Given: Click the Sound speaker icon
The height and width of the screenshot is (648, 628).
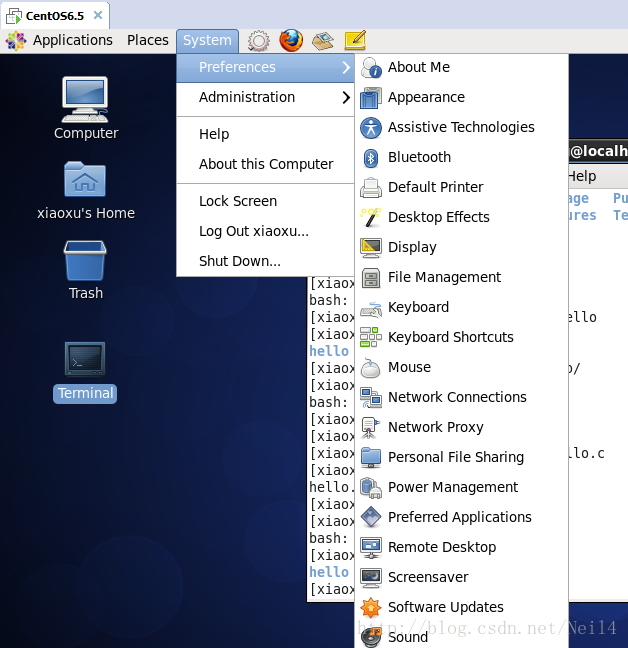Looking at the screenshot, I should (371, 637).
